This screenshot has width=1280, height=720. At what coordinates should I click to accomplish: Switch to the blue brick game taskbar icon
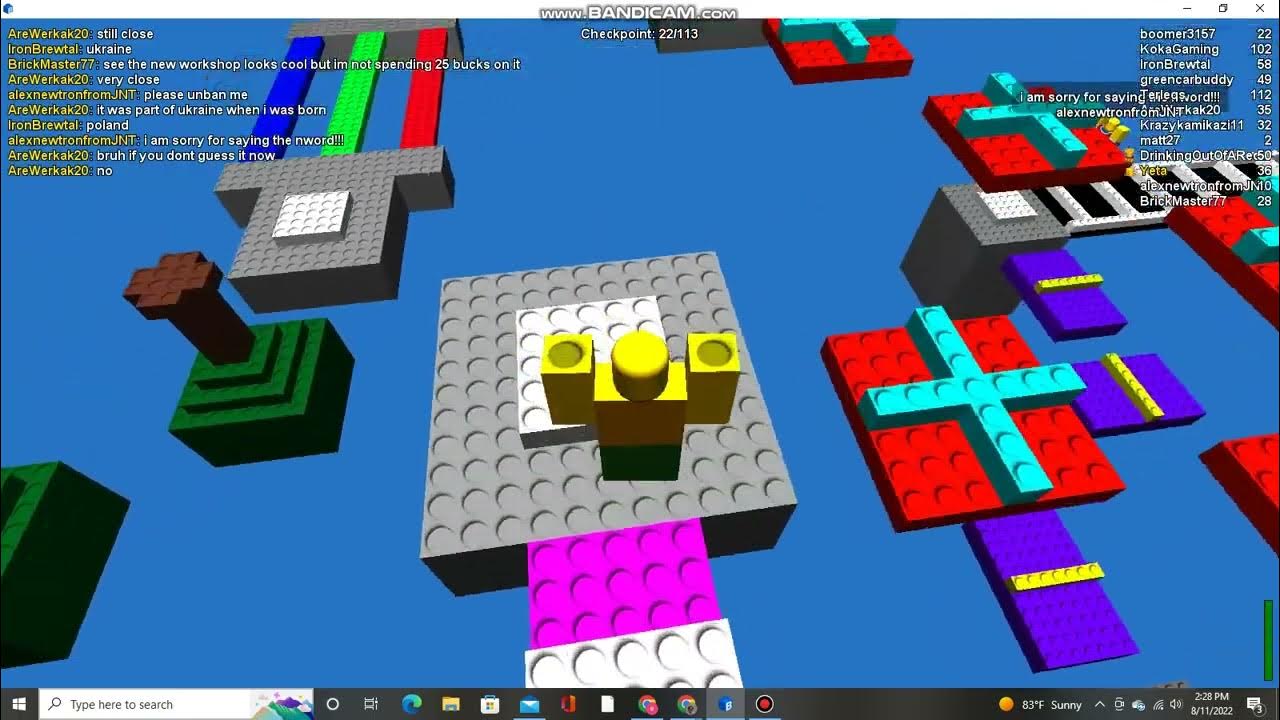(x=726, y=704)
